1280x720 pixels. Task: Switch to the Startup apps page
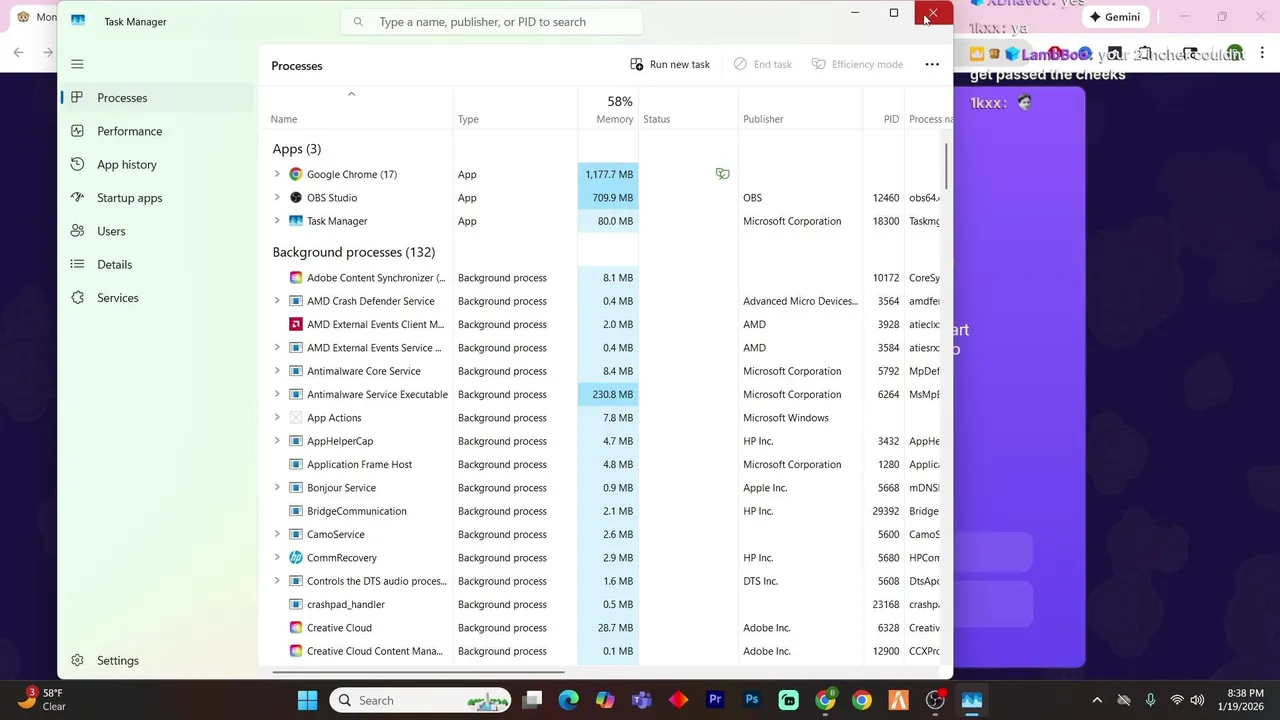click(x=156, y=197)
